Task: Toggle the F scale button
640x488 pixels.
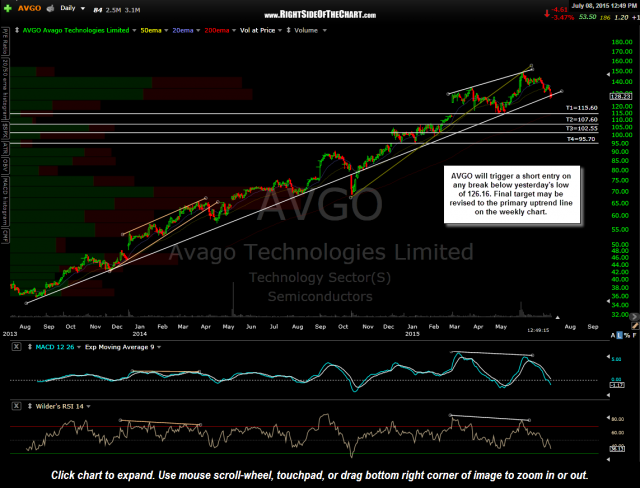Action: (634, 335)
